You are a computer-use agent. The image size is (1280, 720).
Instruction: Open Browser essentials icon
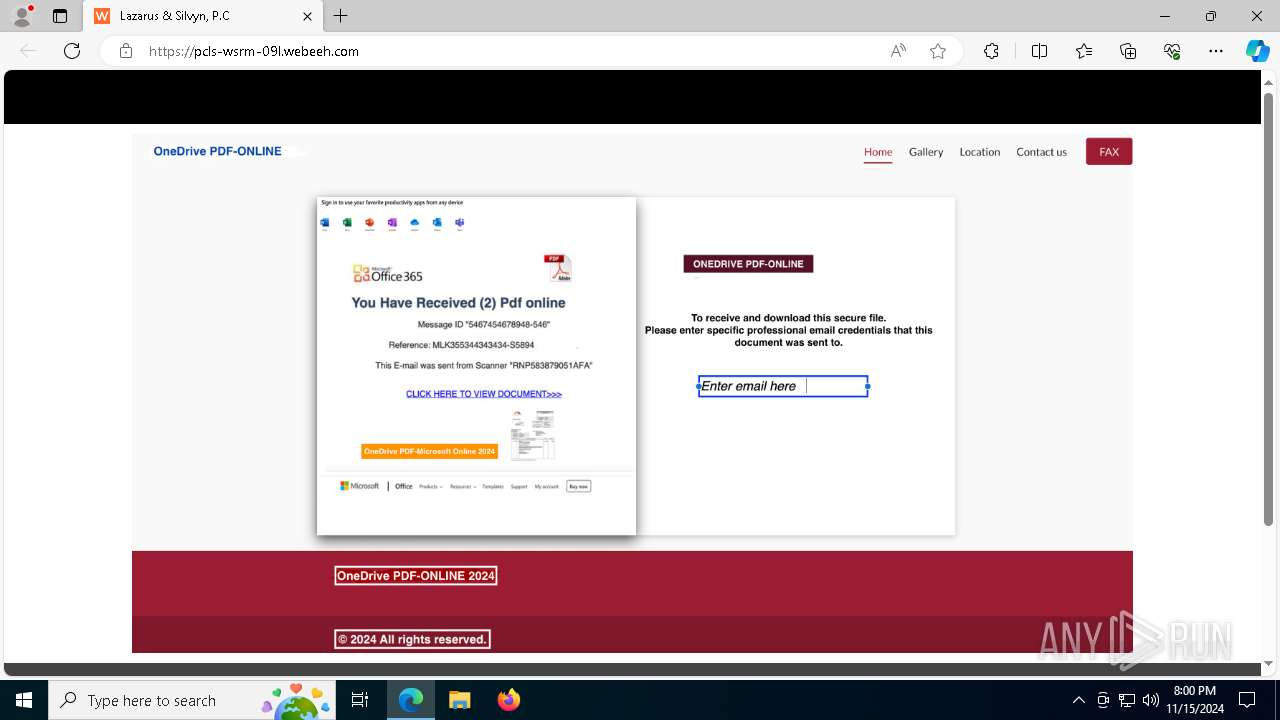click(x=1172, y=51)
